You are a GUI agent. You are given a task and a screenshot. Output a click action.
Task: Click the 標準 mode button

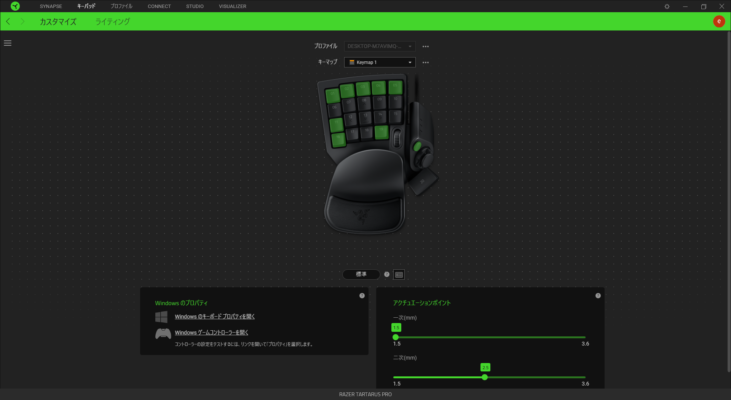coord(361,275)
